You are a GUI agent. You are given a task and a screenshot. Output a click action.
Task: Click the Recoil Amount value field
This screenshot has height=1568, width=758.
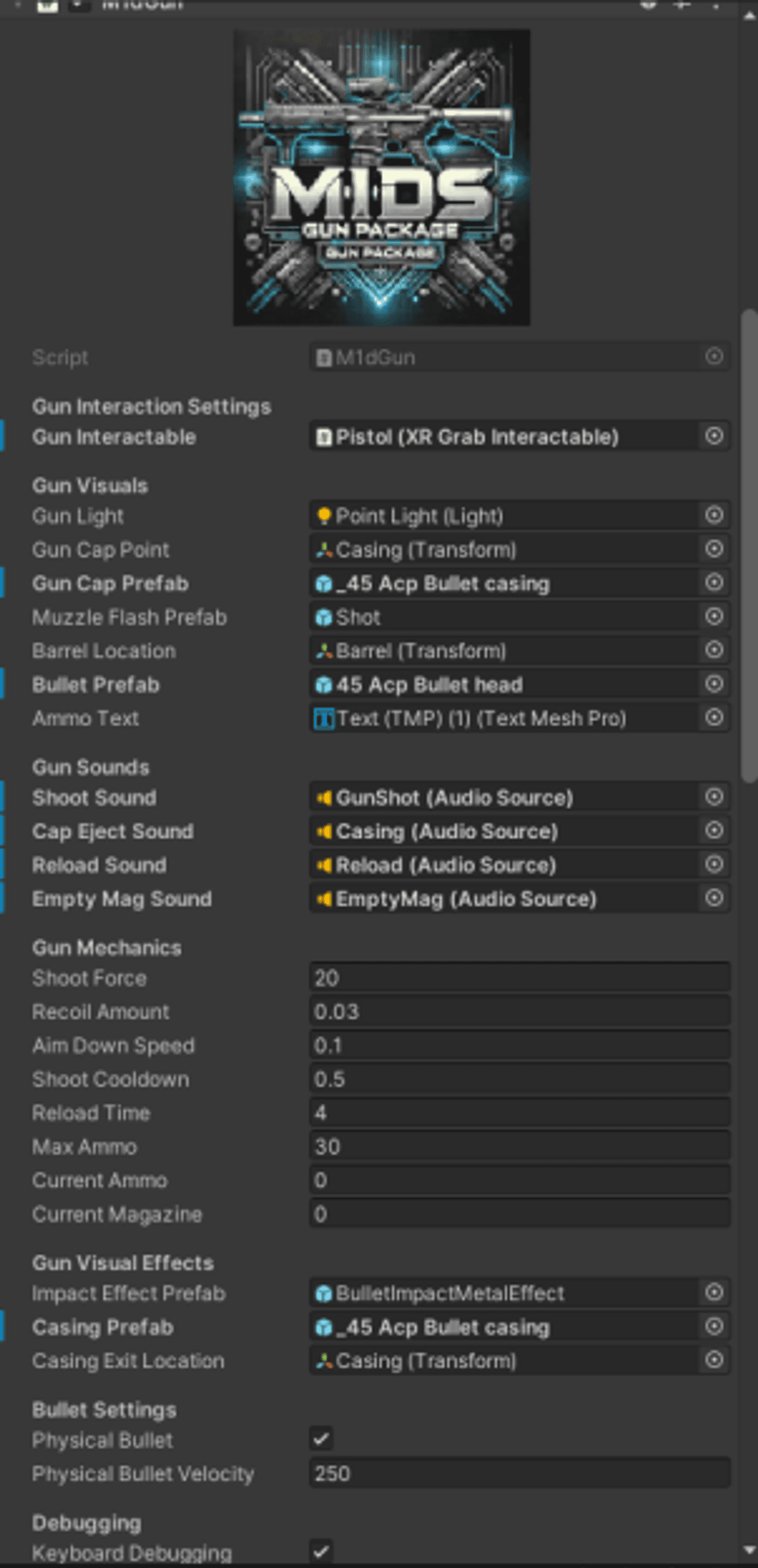(x=518, y=1012)
